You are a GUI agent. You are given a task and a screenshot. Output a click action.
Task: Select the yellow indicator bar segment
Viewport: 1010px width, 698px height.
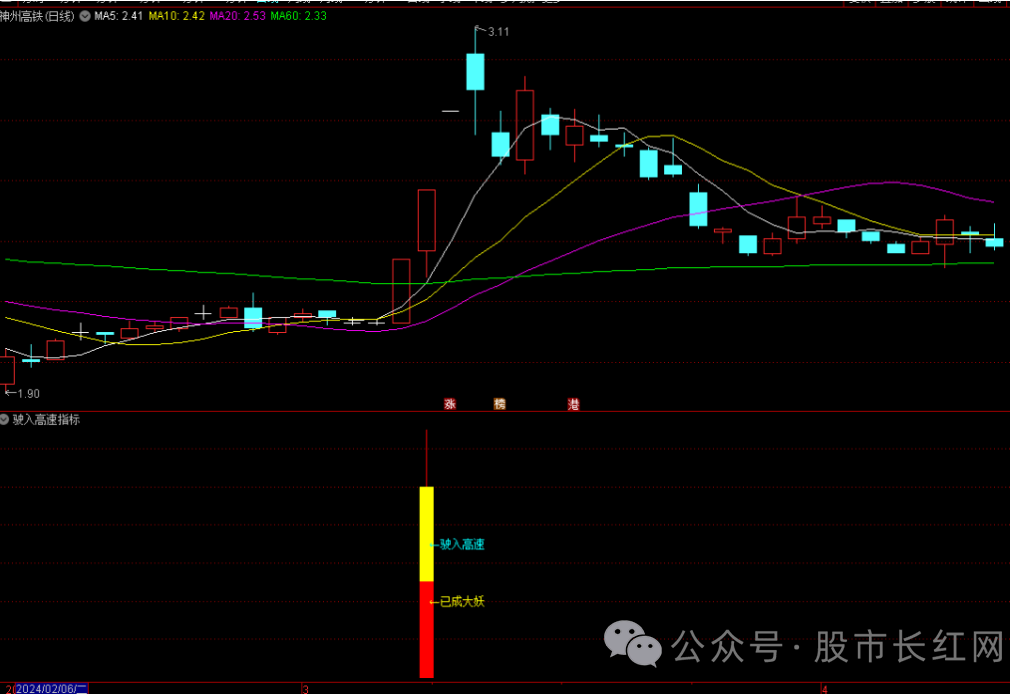pyautogui.click(x=426, y=534)
